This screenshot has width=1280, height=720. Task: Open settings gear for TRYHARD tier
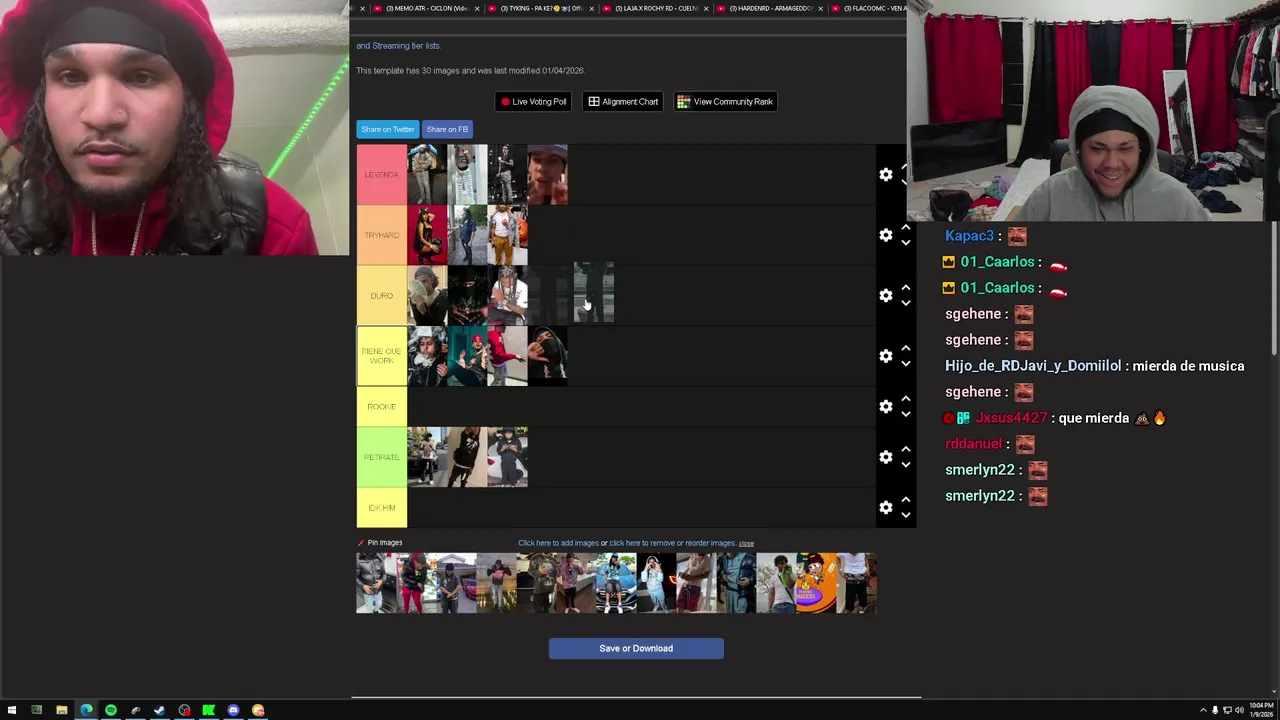click(886, 235)
